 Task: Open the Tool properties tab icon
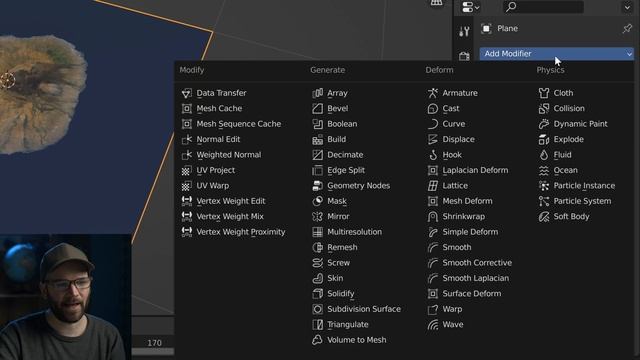click(x=464, y=31)
